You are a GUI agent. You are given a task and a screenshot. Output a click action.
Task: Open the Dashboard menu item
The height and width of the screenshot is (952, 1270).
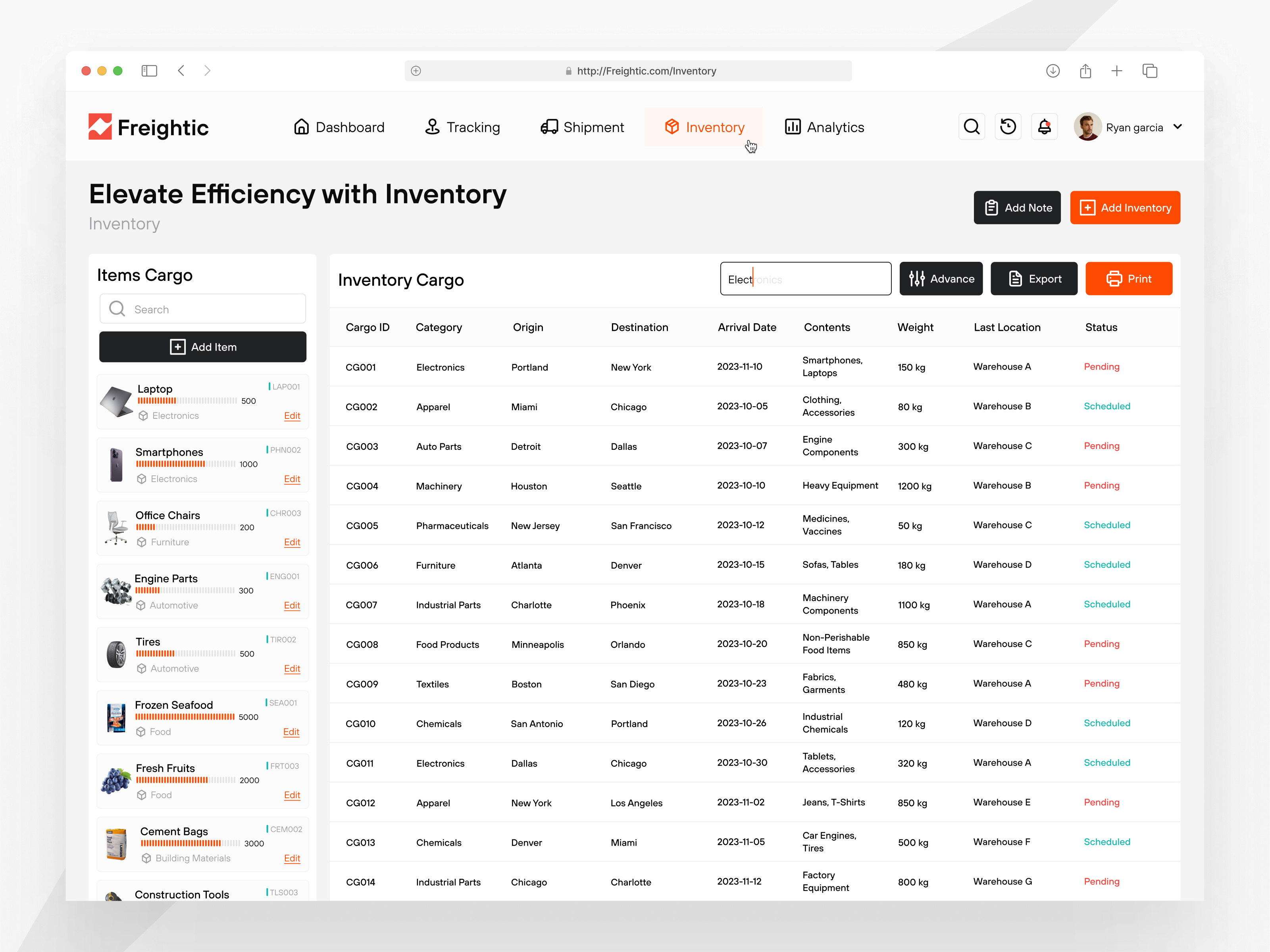pyautogui.click(x=339, y=127)
